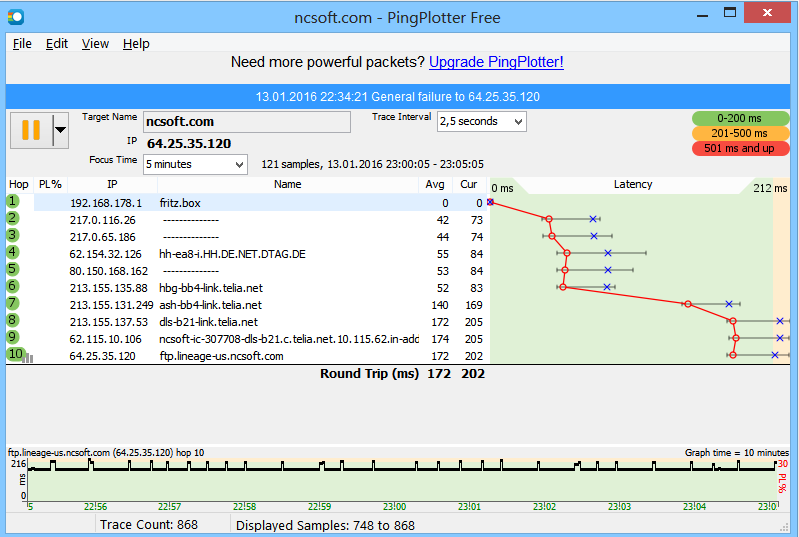
Task: Click the hop 10 green circle icon
Action: (x=13, y=355)
